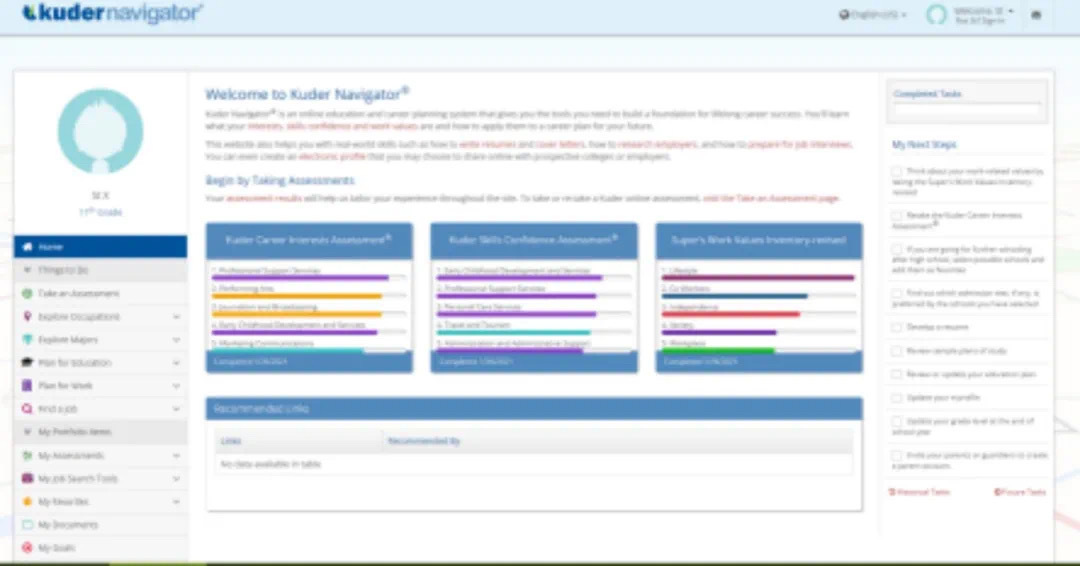Follow the 'research employers' link
This screenshot has width=1080, height=566.
click(657, 144)
